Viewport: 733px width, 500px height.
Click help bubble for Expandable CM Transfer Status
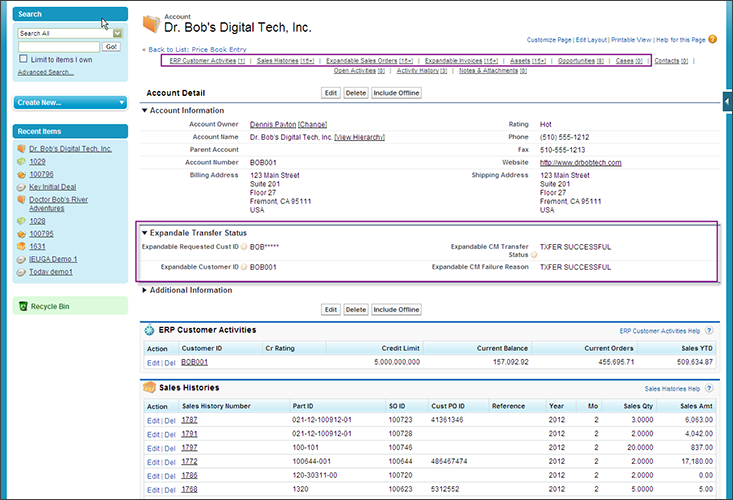pos(533,255)
